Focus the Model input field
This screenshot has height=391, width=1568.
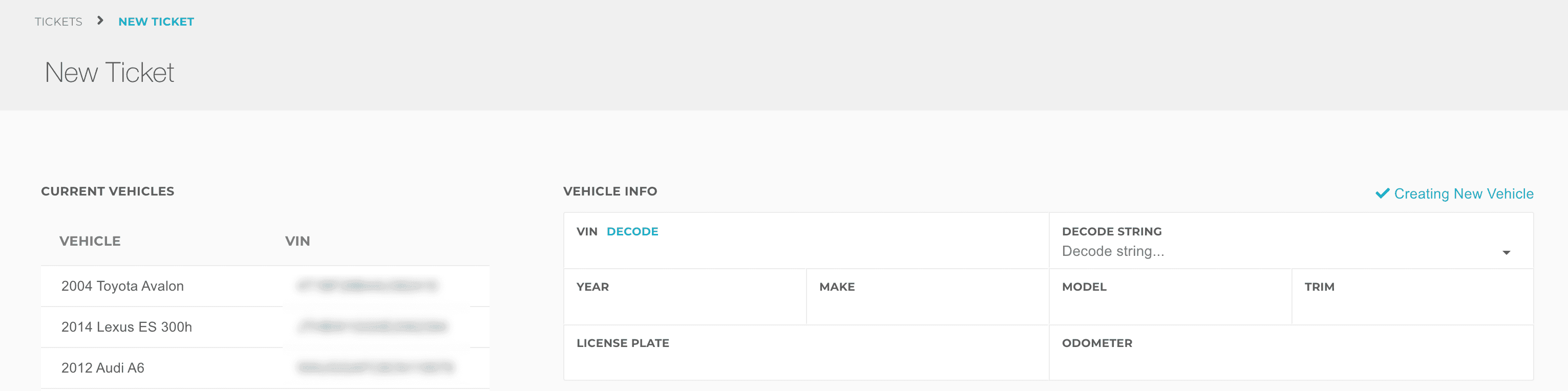click(1169, 307)
